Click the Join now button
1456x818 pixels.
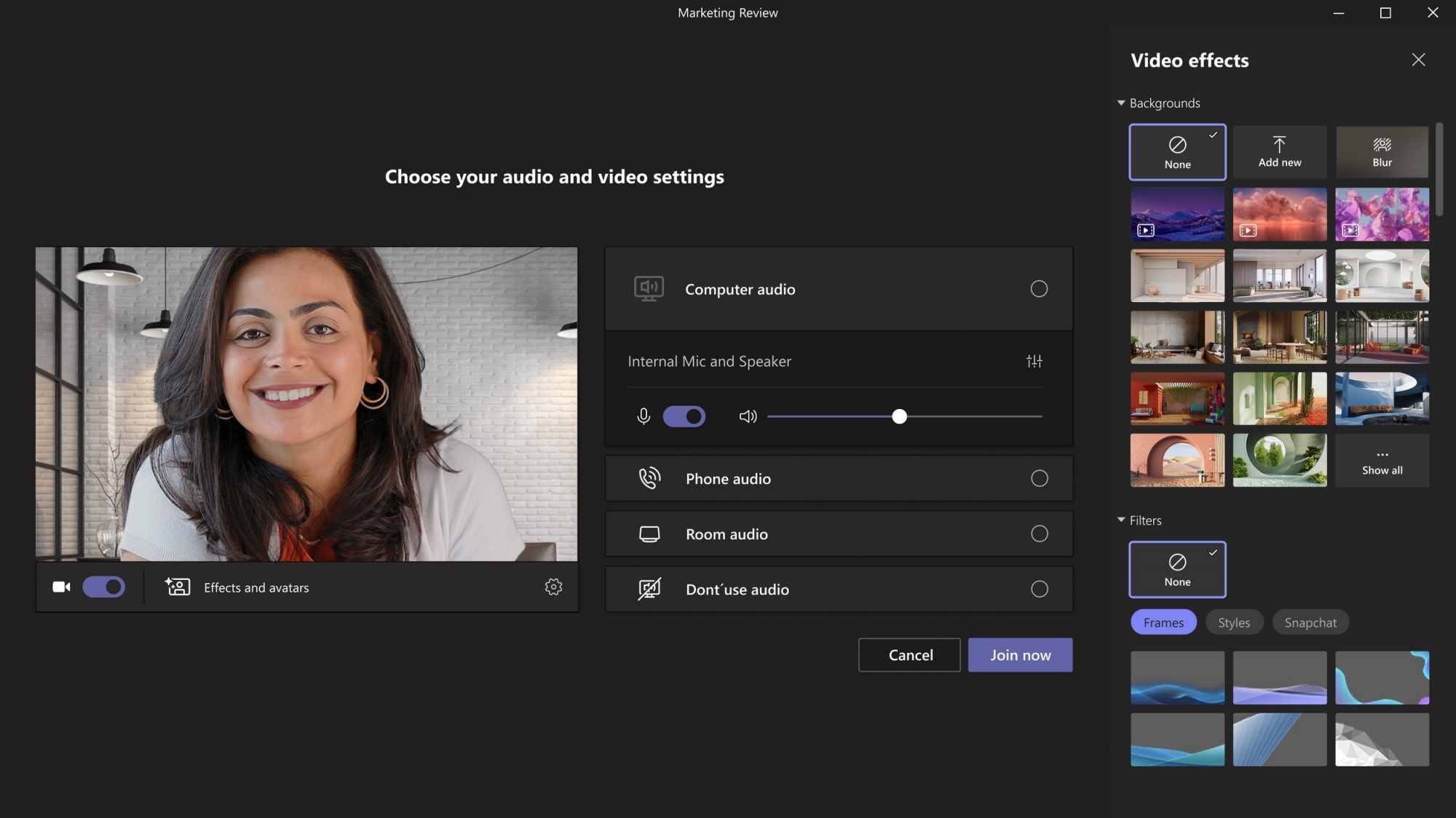(x=1021, y=654)
